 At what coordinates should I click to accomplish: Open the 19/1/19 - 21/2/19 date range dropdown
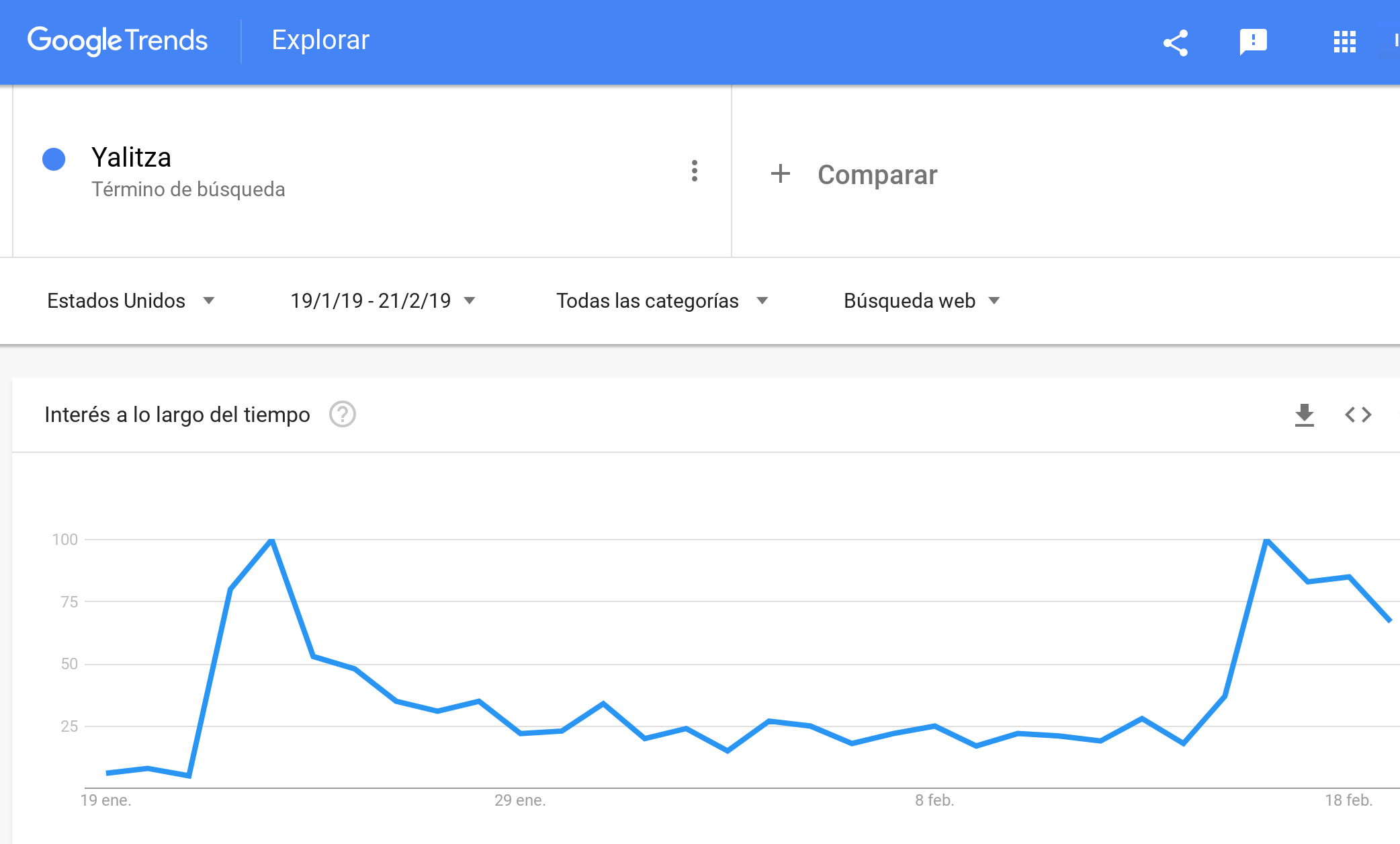(383, 301)
